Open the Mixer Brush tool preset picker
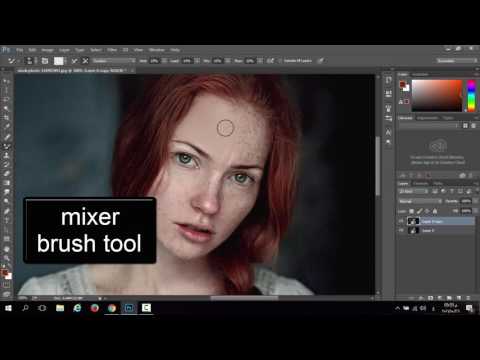 coord(12,61)
